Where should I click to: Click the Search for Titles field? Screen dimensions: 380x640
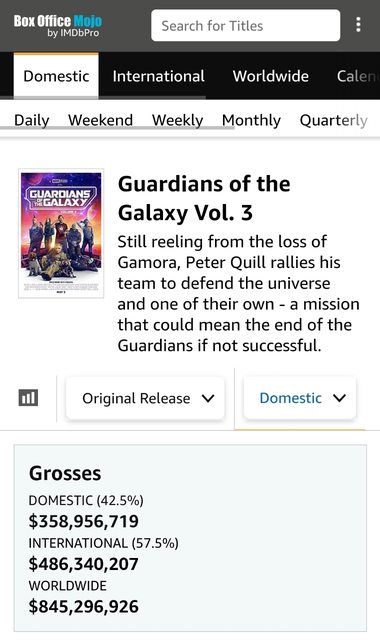click(245, 25)
